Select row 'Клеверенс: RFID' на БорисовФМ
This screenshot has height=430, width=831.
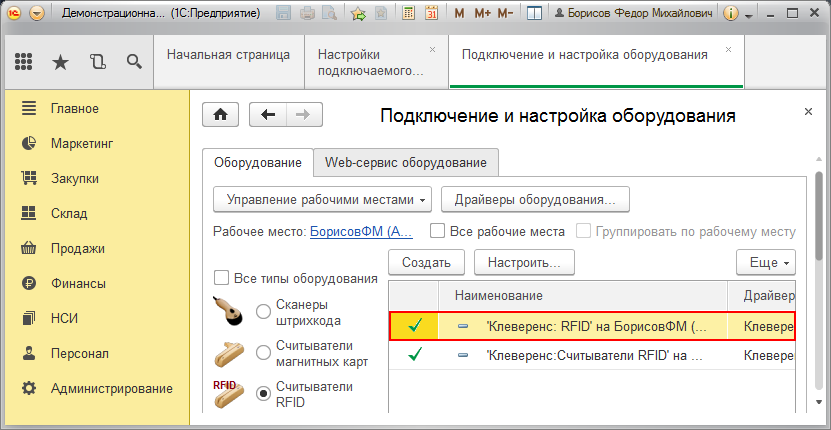pos(593,327)
